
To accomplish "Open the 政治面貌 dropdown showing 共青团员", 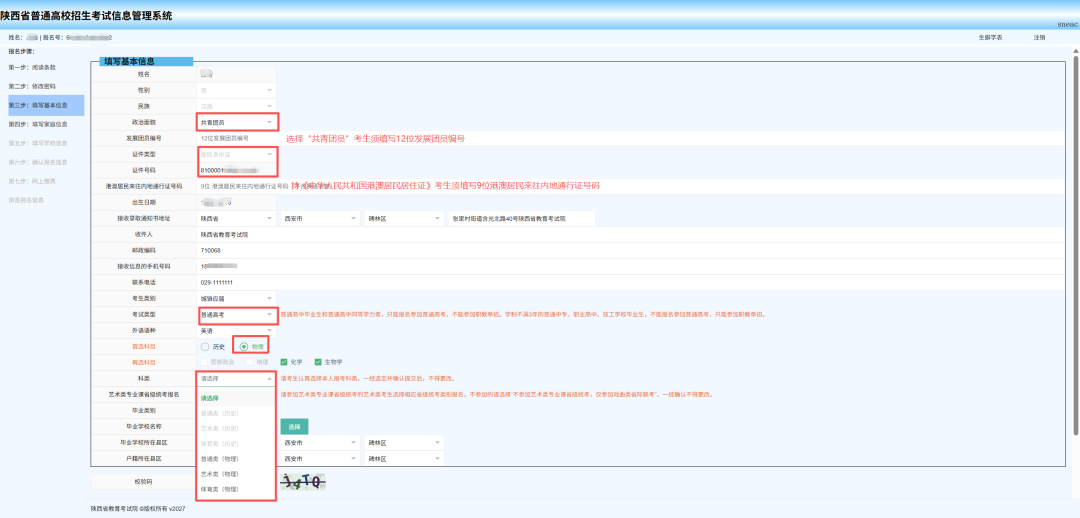I will [237, 122].
